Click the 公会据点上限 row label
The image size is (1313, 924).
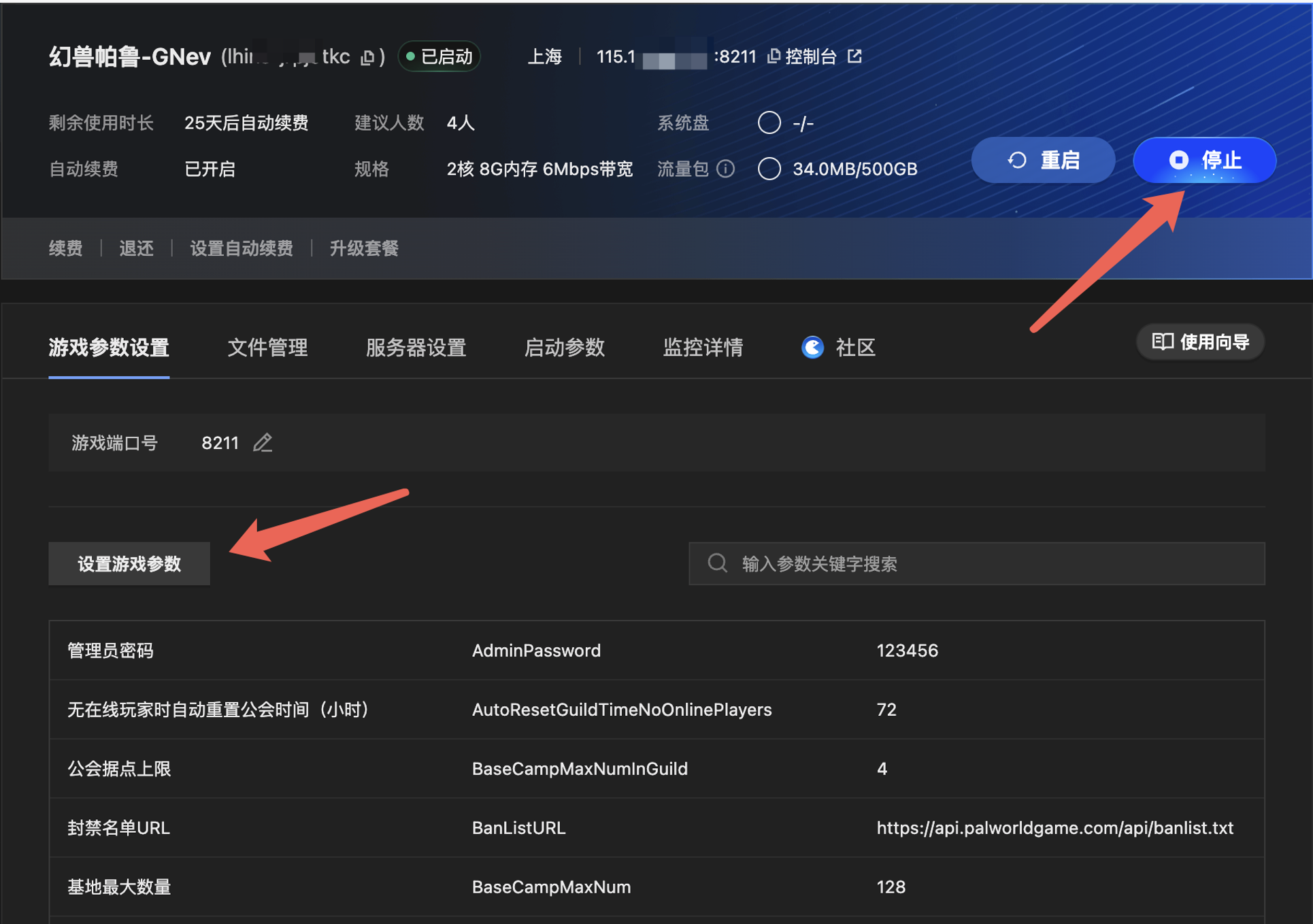pyautogui.click(x=119, y=769)
